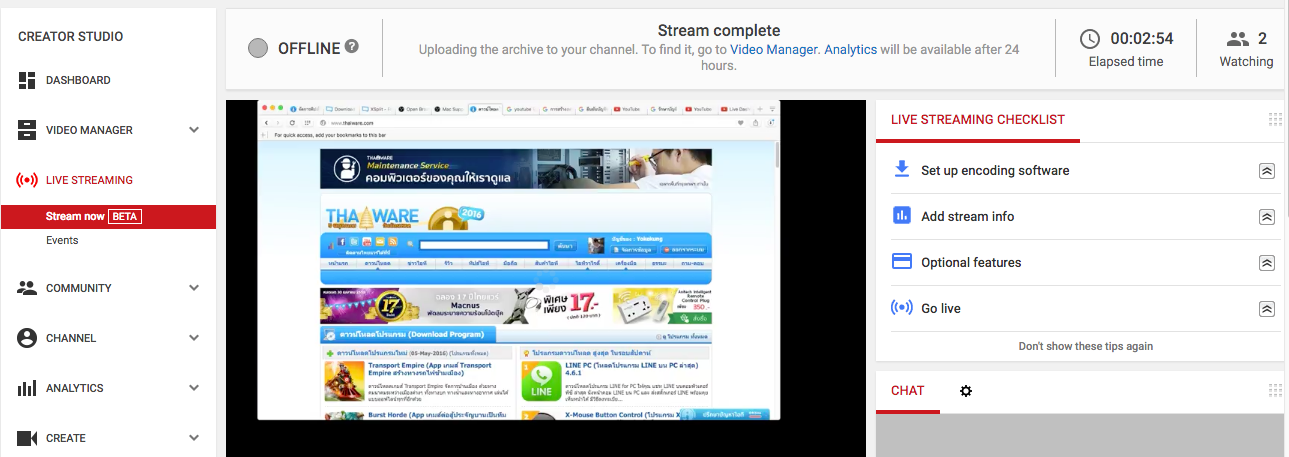
Task: Open Events under Live Streaming
Action: 62,240
